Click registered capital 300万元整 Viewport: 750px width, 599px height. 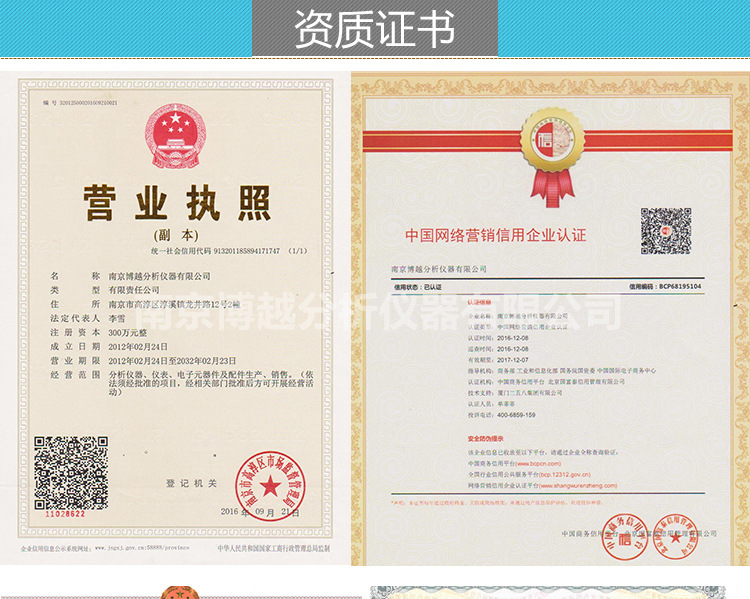(127, 333)
